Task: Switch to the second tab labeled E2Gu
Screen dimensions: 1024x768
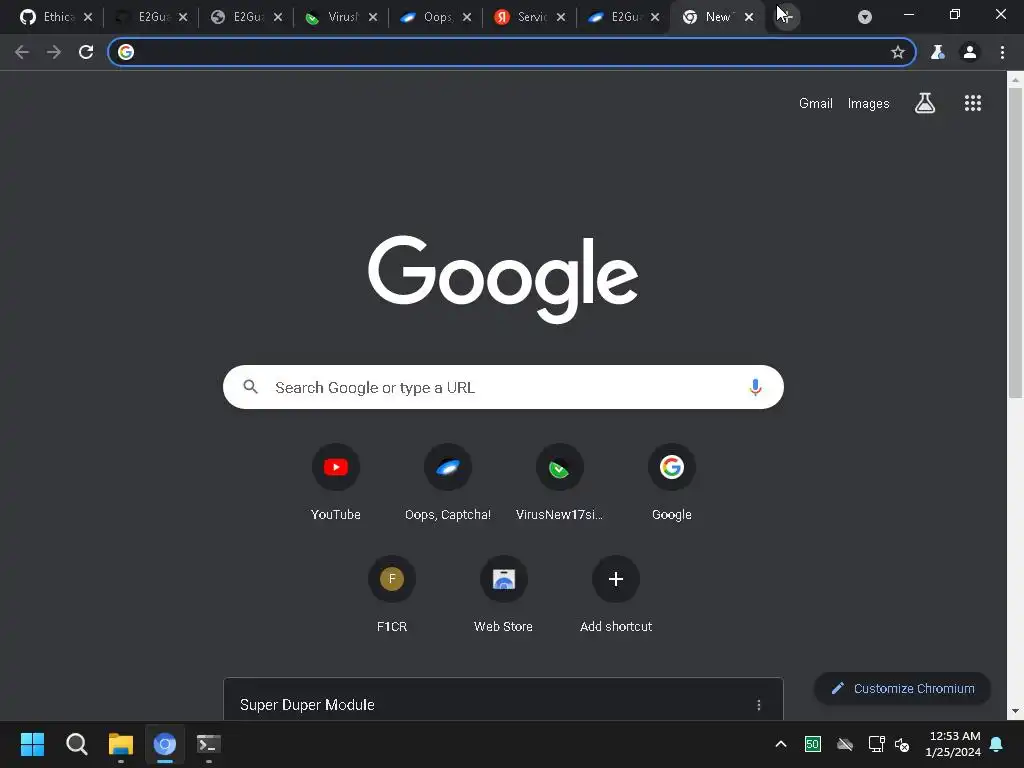Action: click(x=152, y=17)
